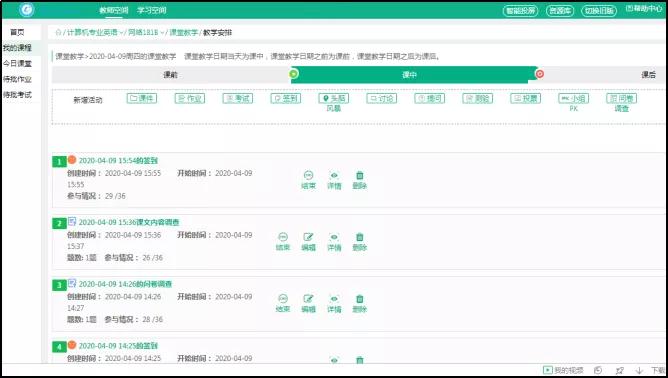End the 15:54 签到 activity
Image resolution: width=668 pixels, height=378 pixels.
click(308, 180)
